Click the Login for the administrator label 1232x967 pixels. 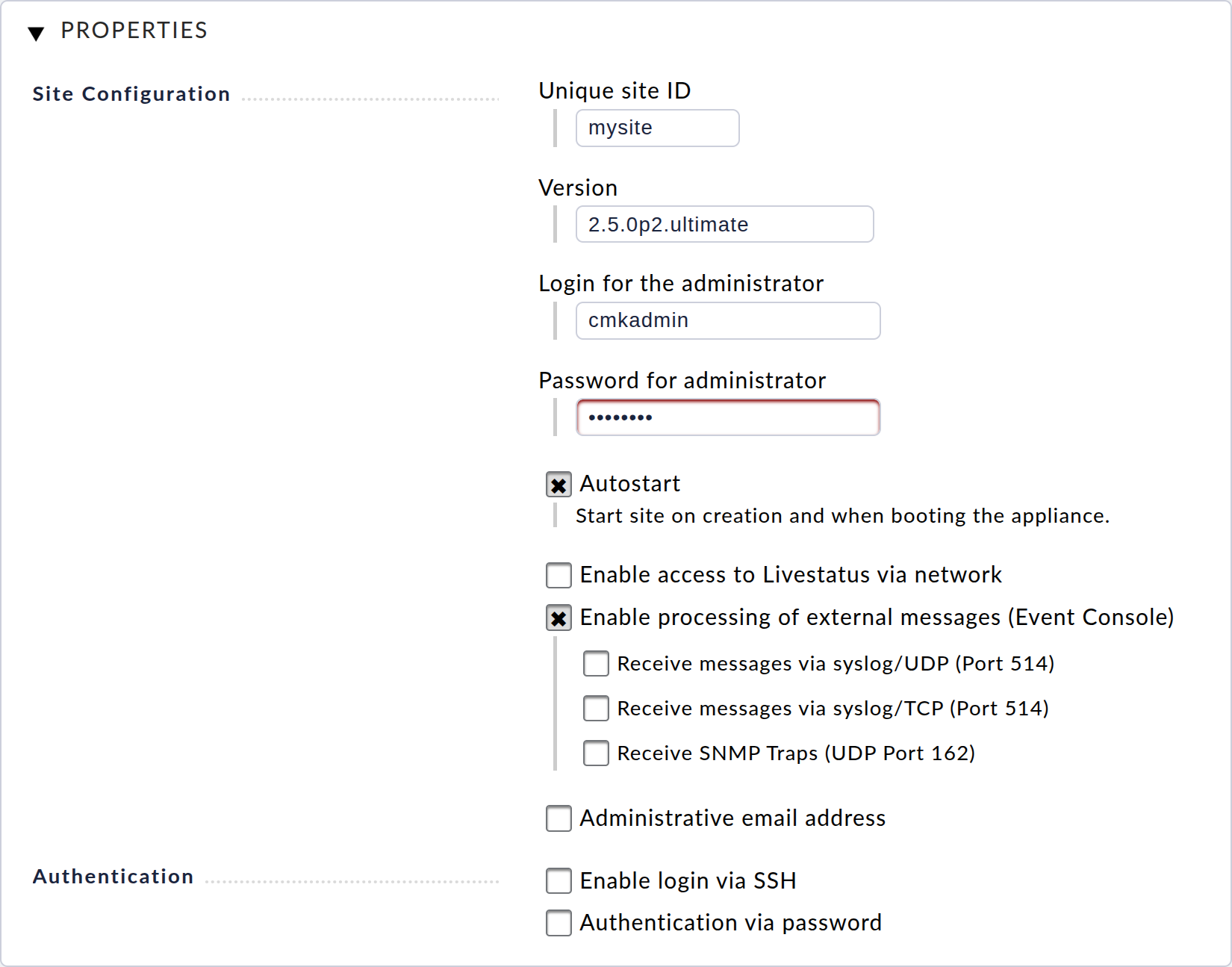[x=680, y=284]
